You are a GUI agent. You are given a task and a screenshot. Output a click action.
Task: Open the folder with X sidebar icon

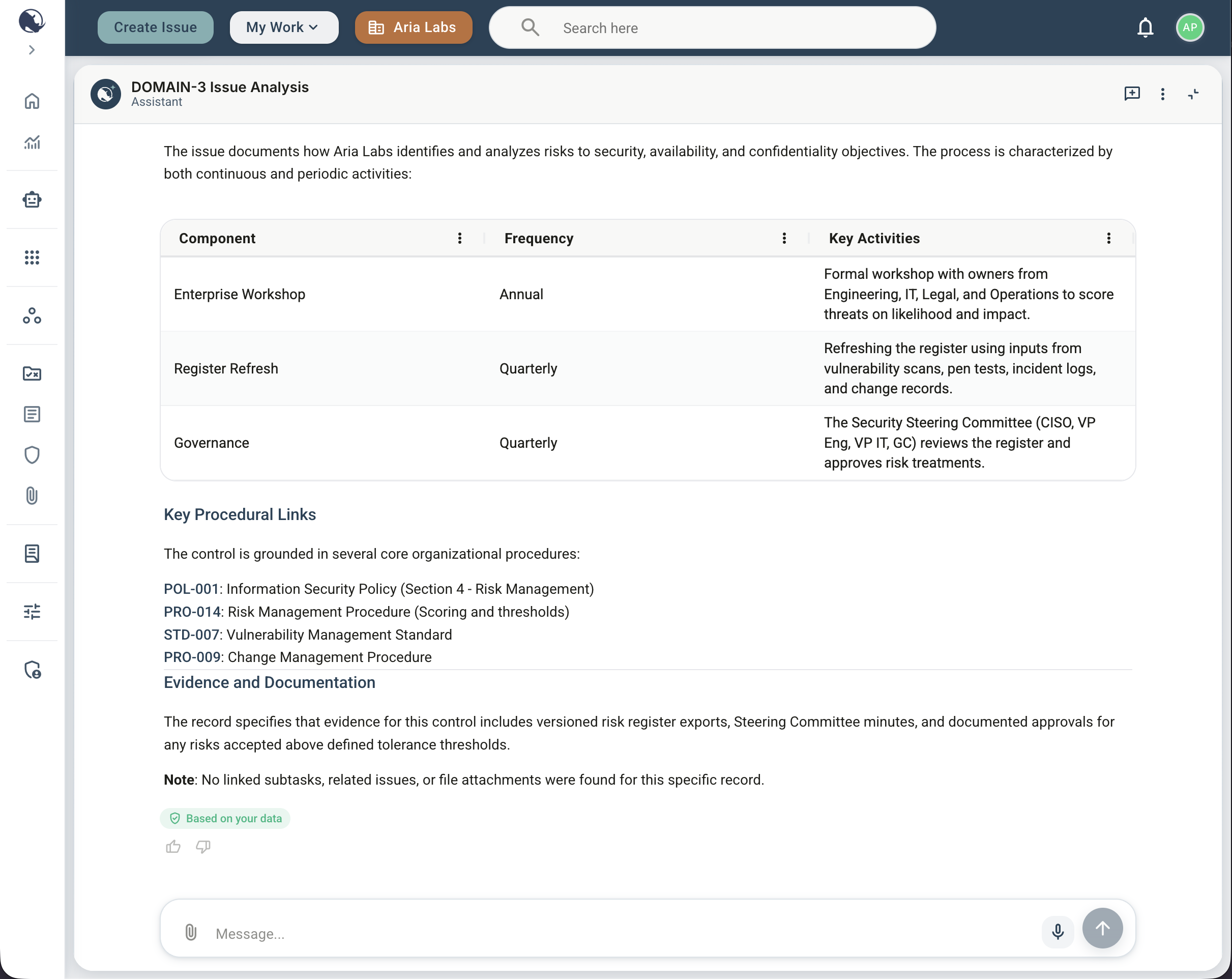(32, 374)
